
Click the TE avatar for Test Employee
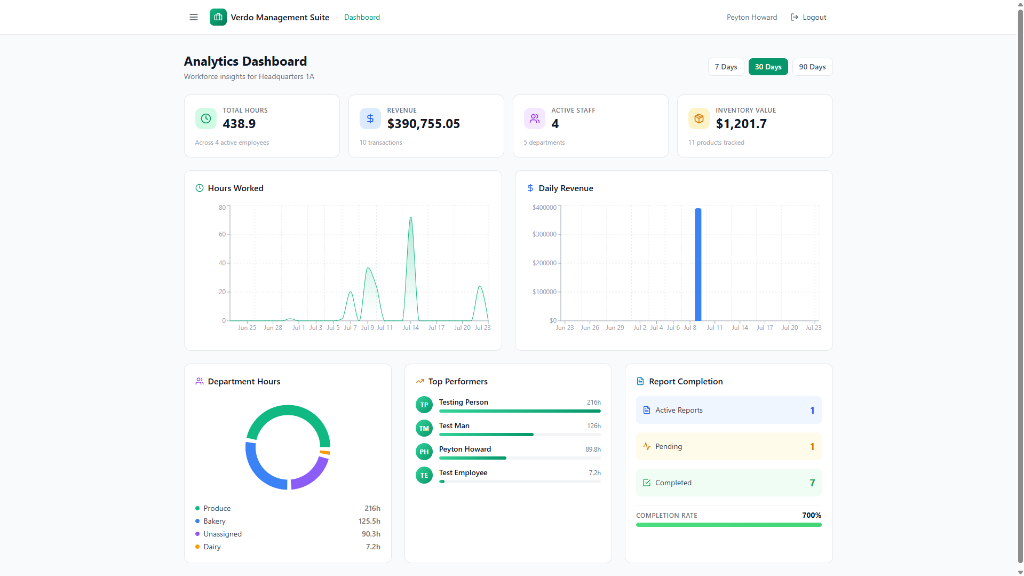point(424,475)
